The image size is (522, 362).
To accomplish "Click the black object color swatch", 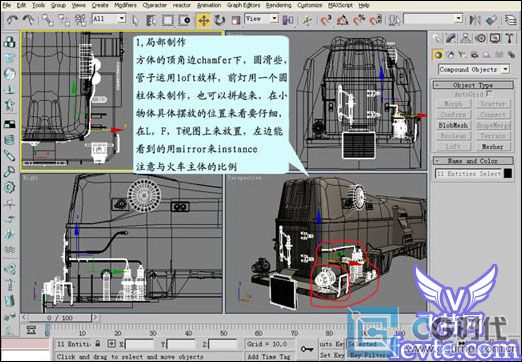I will [508, 173].
